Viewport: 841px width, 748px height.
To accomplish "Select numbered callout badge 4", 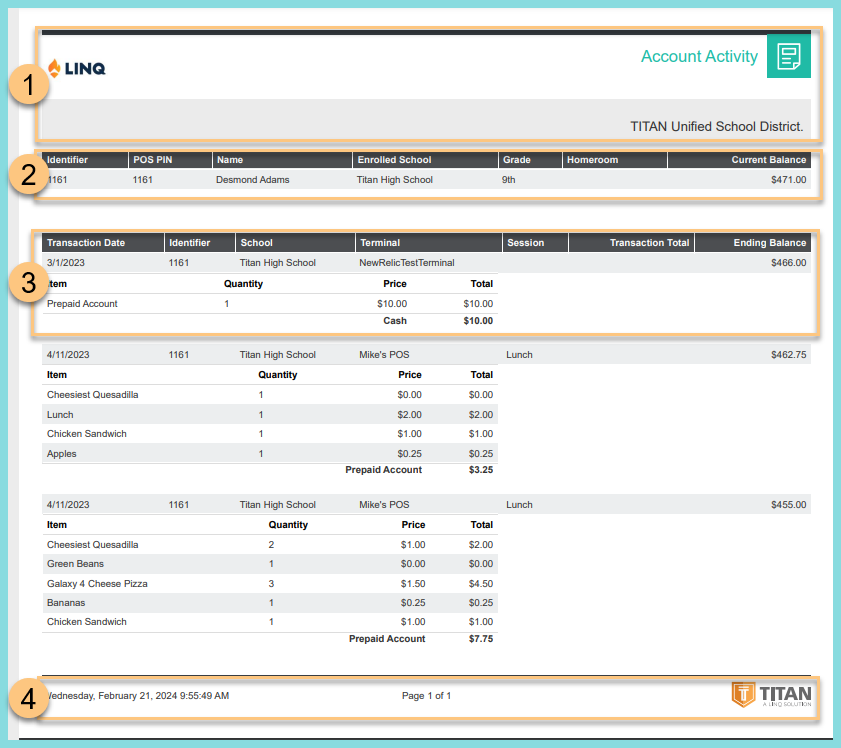I will pos(29,699).
